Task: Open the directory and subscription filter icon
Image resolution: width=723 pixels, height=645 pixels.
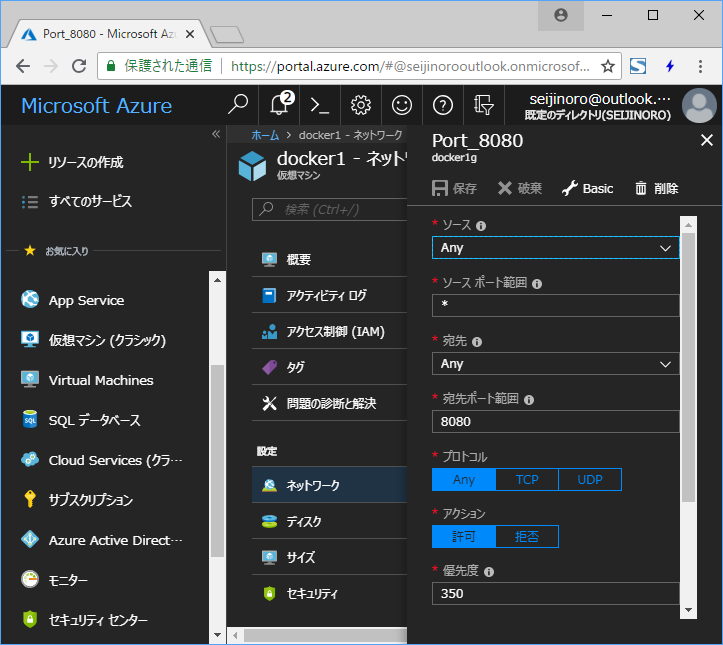Action: pos(483,105)
